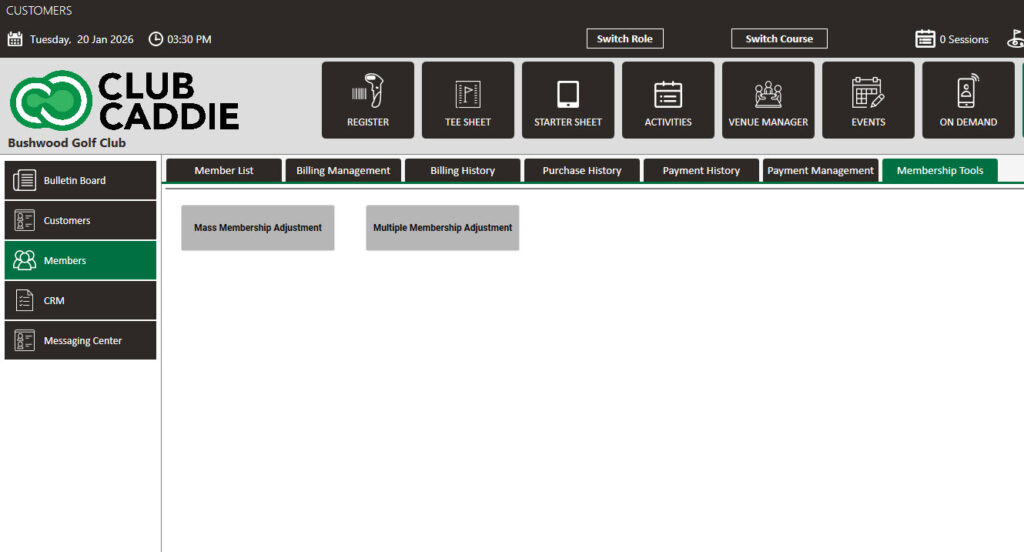Image resolution: width=1024 pixels, height=552 pixels.
Task: Open CRM from the sidebar
Action: coord(80,301)
